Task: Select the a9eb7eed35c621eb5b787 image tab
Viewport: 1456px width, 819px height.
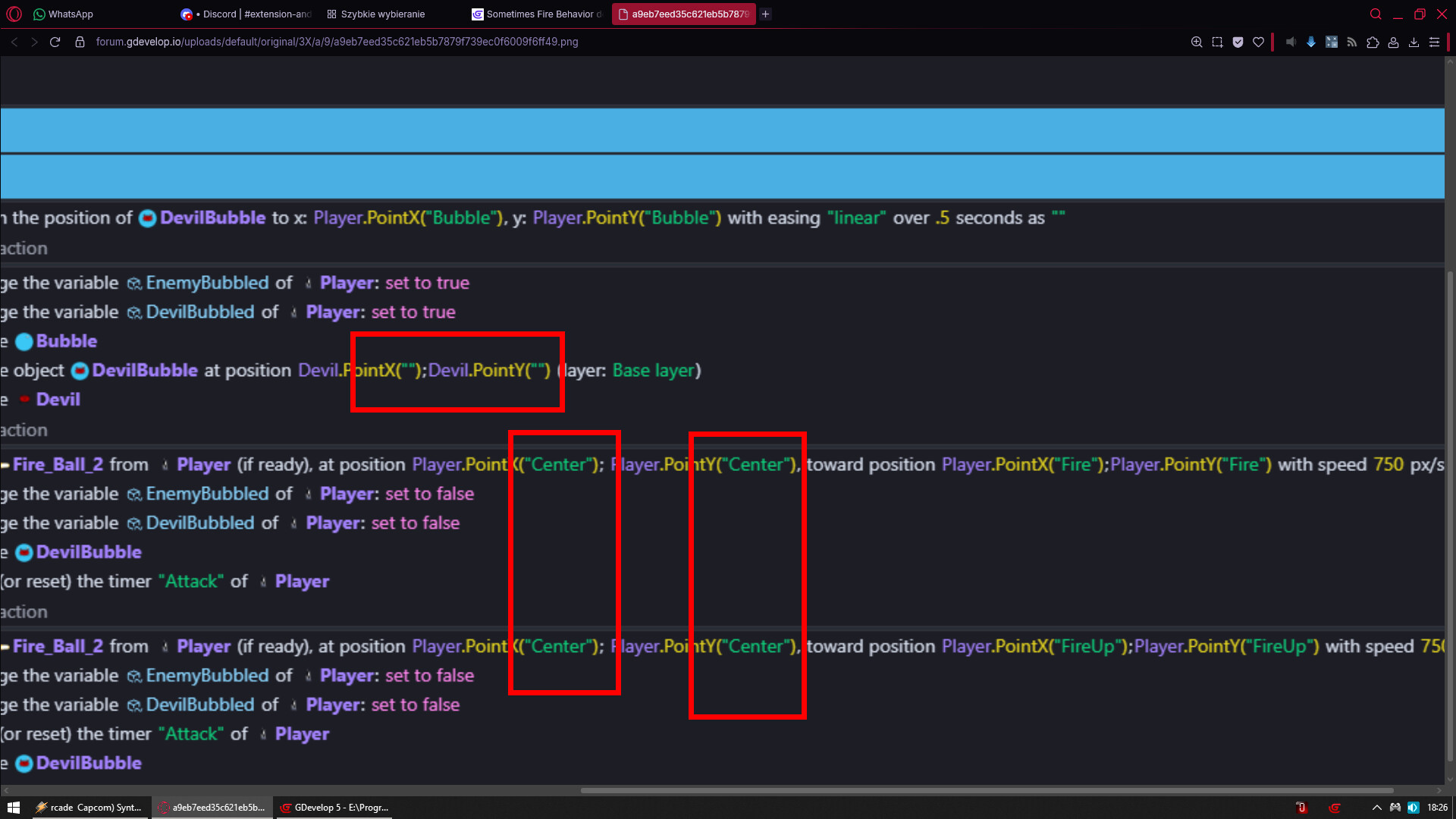Action: [683, 14]
